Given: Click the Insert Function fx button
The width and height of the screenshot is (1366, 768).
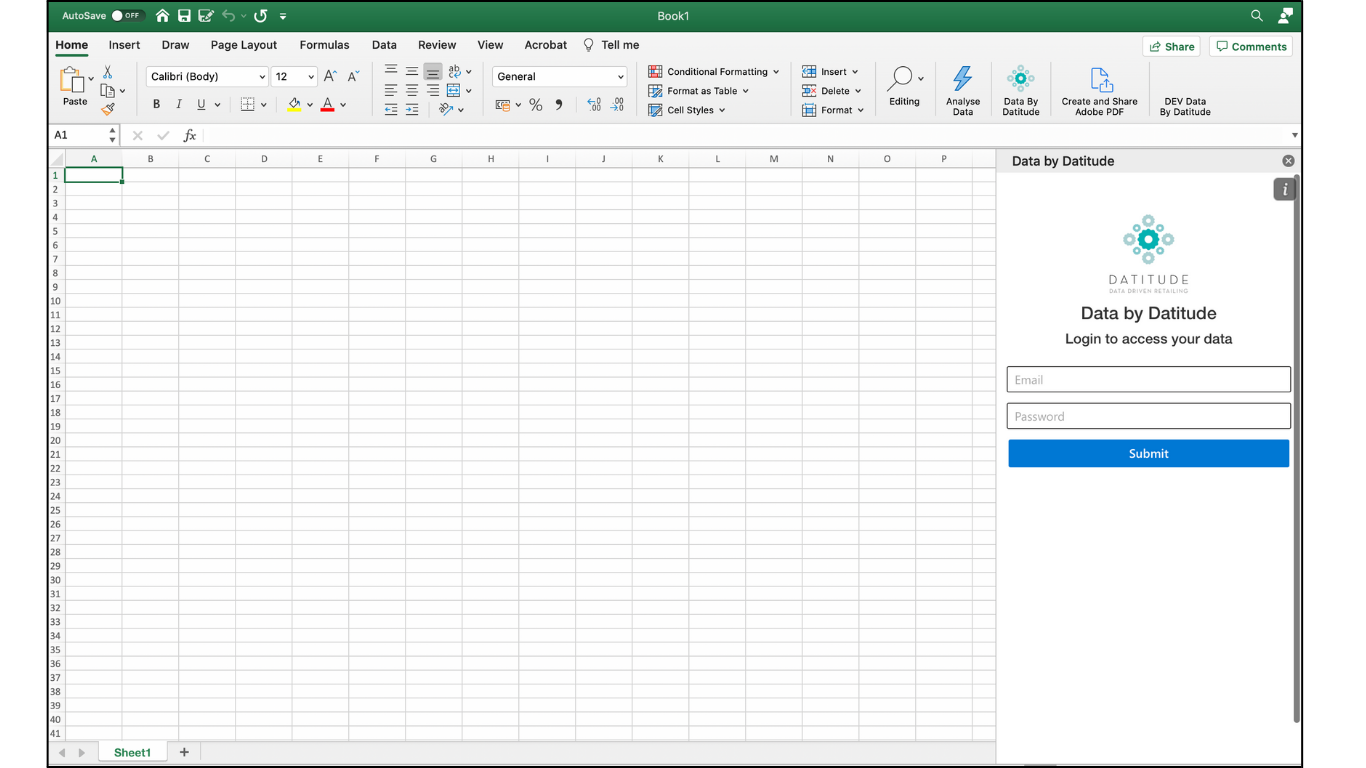Looking at the screenshot, I should [190, 135].
